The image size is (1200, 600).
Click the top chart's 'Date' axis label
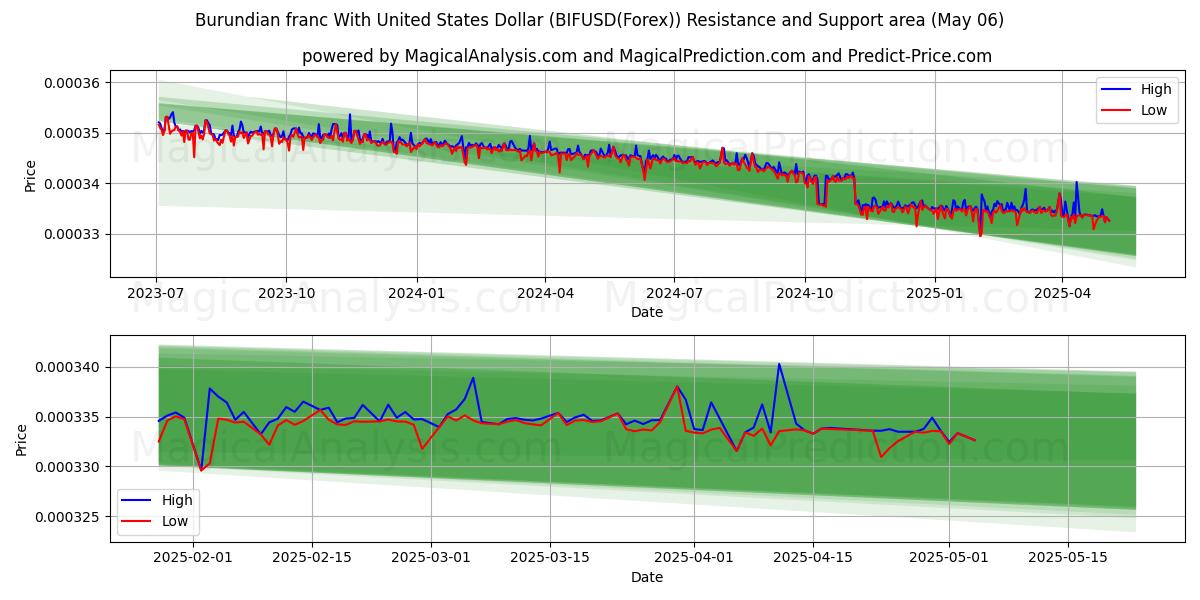coord(647,313)
